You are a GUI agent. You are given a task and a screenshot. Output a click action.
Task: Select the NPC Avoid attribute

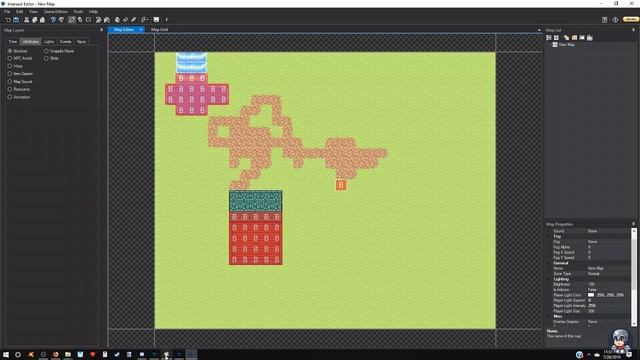point(10,58)
